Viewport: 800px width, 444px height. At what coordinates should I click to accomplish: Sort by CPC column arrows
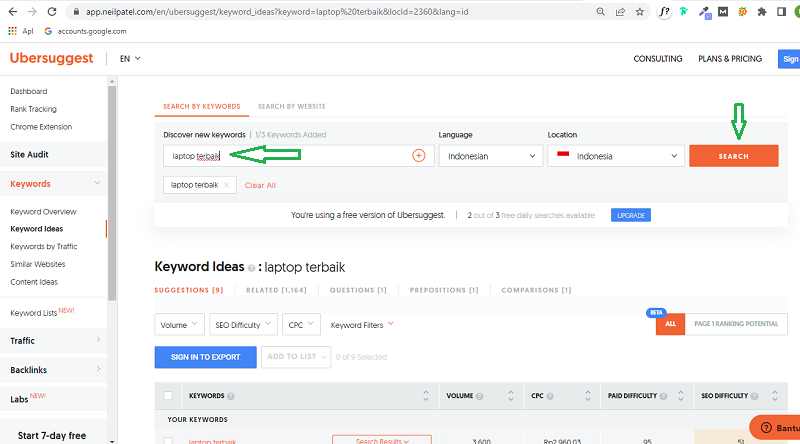point(587,396)
